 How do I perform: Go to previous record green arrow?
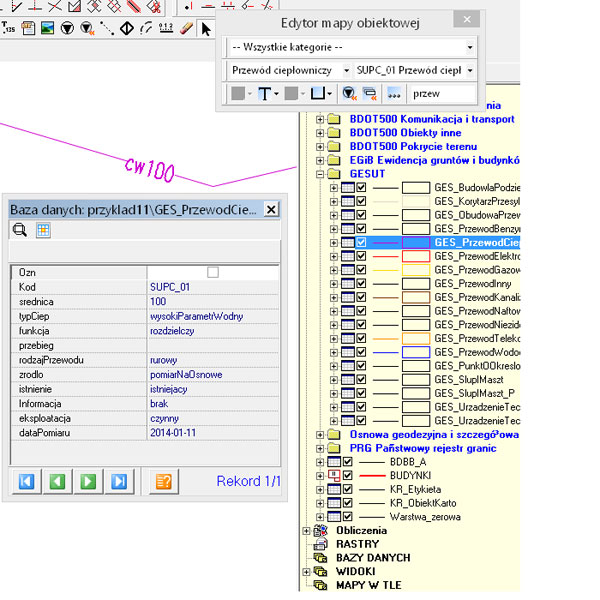click(x=57, y=481)
